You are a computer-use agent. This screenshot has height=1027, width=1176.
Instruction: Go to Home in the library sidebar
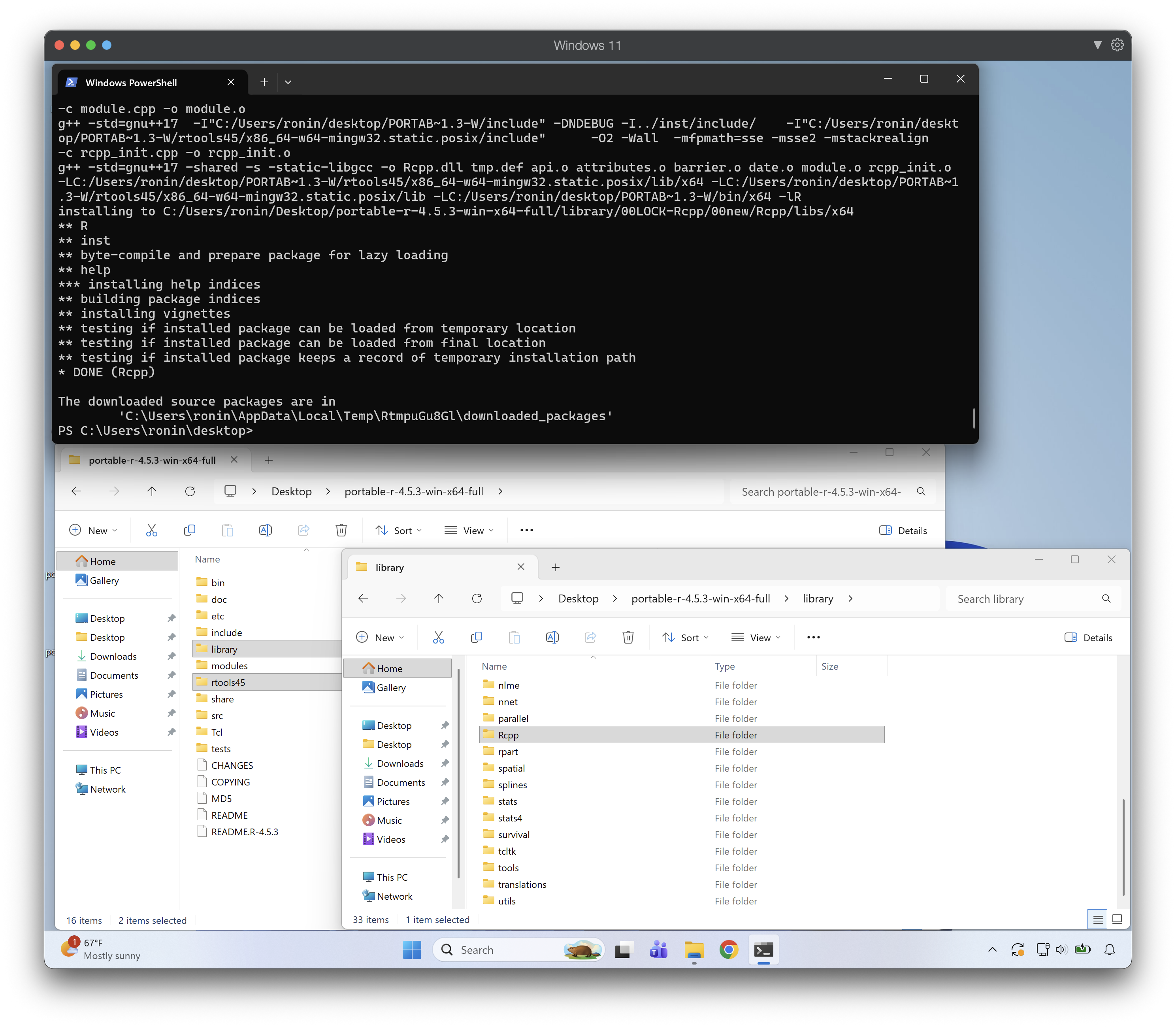390,668
